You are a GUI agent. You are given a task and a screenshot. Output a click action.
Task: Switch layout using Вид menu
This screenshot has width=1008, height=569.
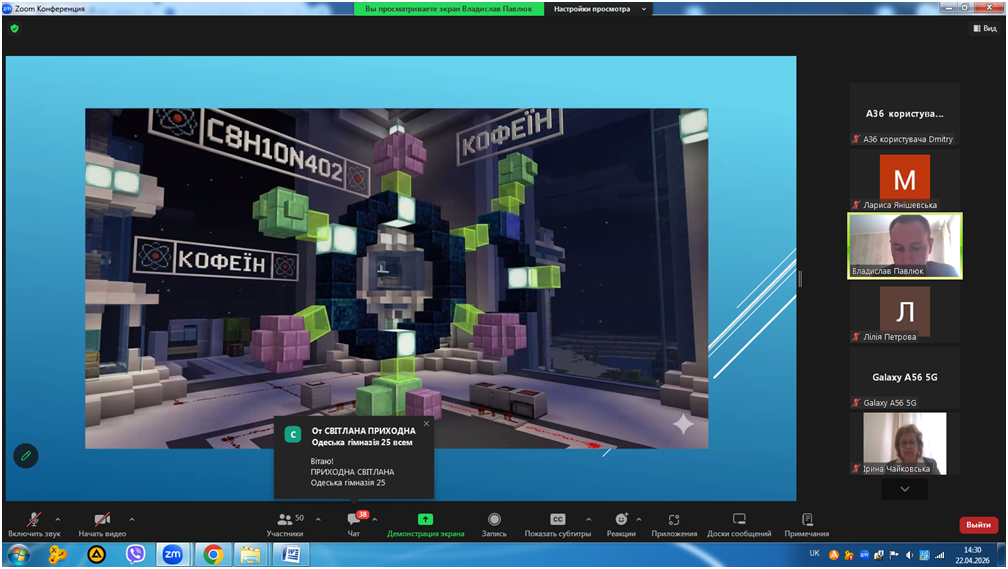[985, 29]
